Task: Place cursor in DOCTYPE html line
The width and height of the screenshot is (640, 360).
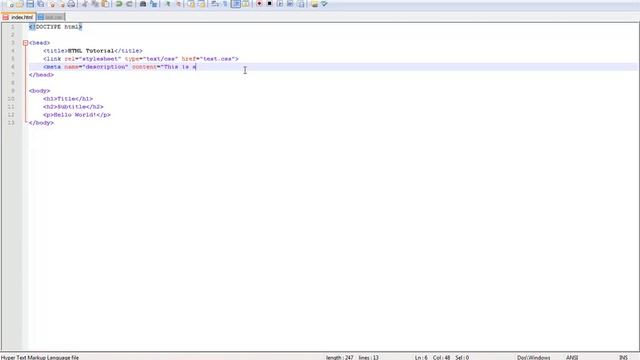Action: [x=56, y=27]
